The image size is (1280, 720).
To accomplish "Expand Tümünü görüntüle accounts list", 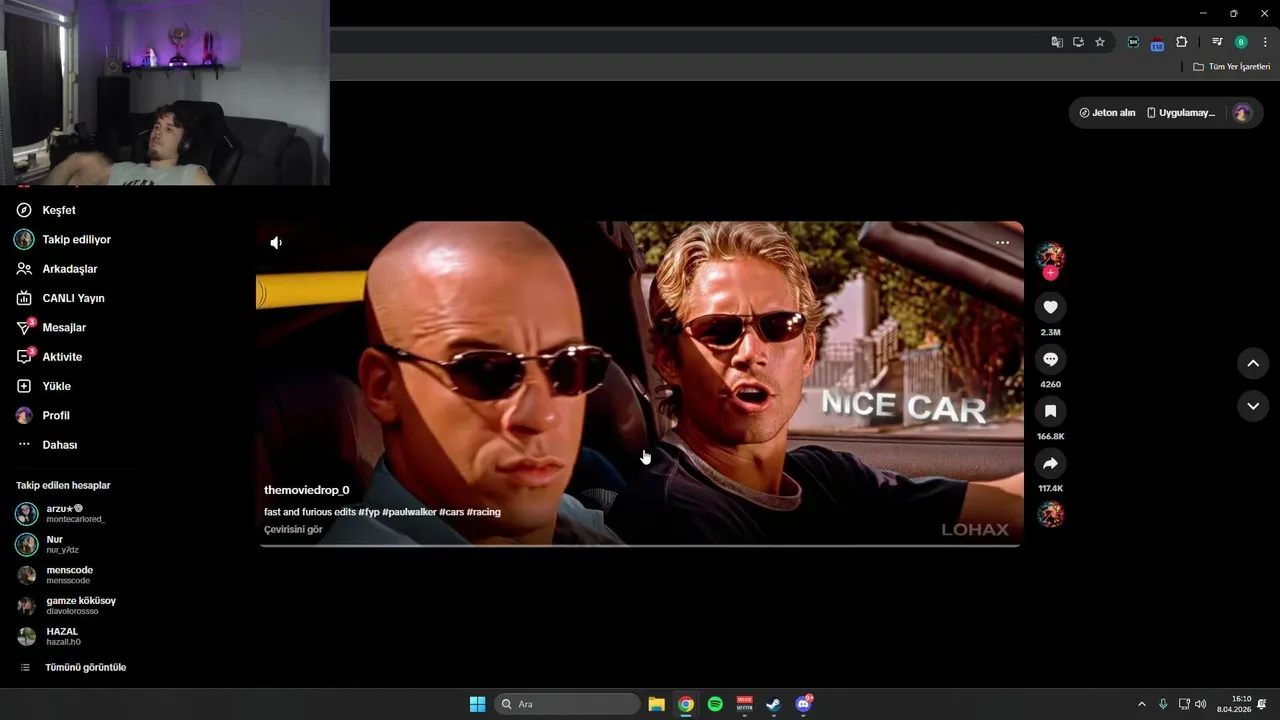I will [x=74, y=667].
